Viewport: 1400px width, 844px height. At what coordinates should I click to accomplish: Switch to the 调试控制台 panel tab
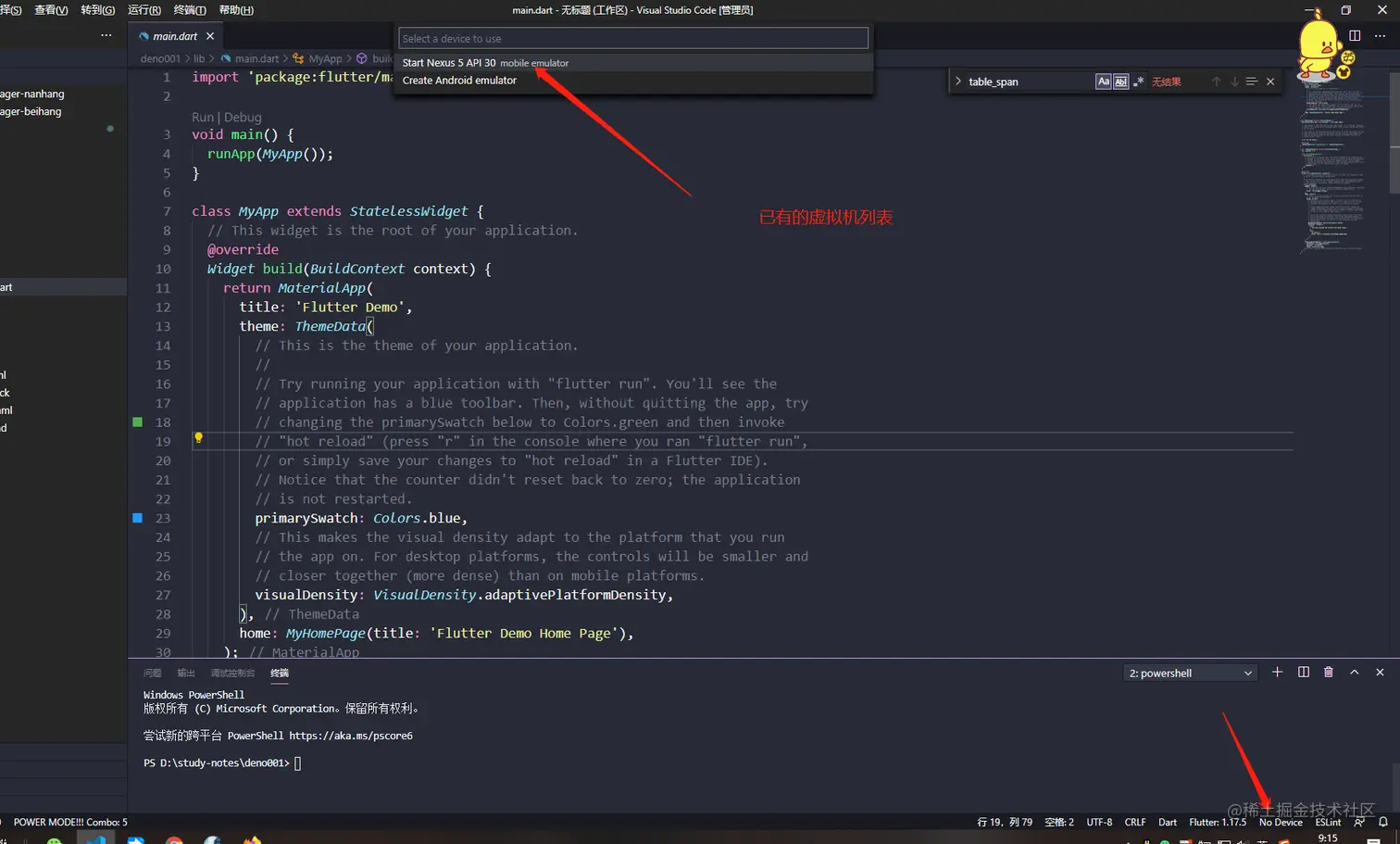click(232, 674)
